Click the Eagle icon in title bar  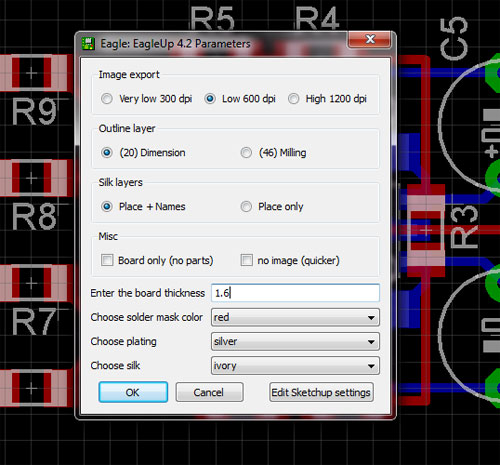coord(88,44)
